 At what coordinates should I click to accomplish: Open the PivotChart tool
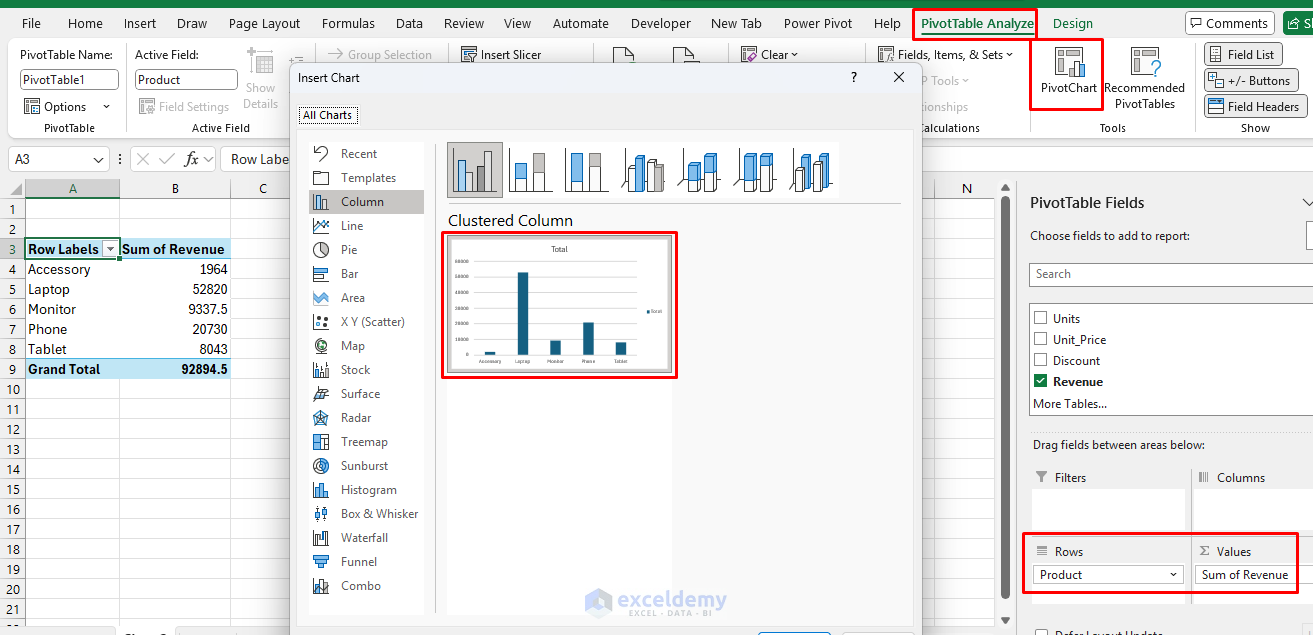point(1066,75)
